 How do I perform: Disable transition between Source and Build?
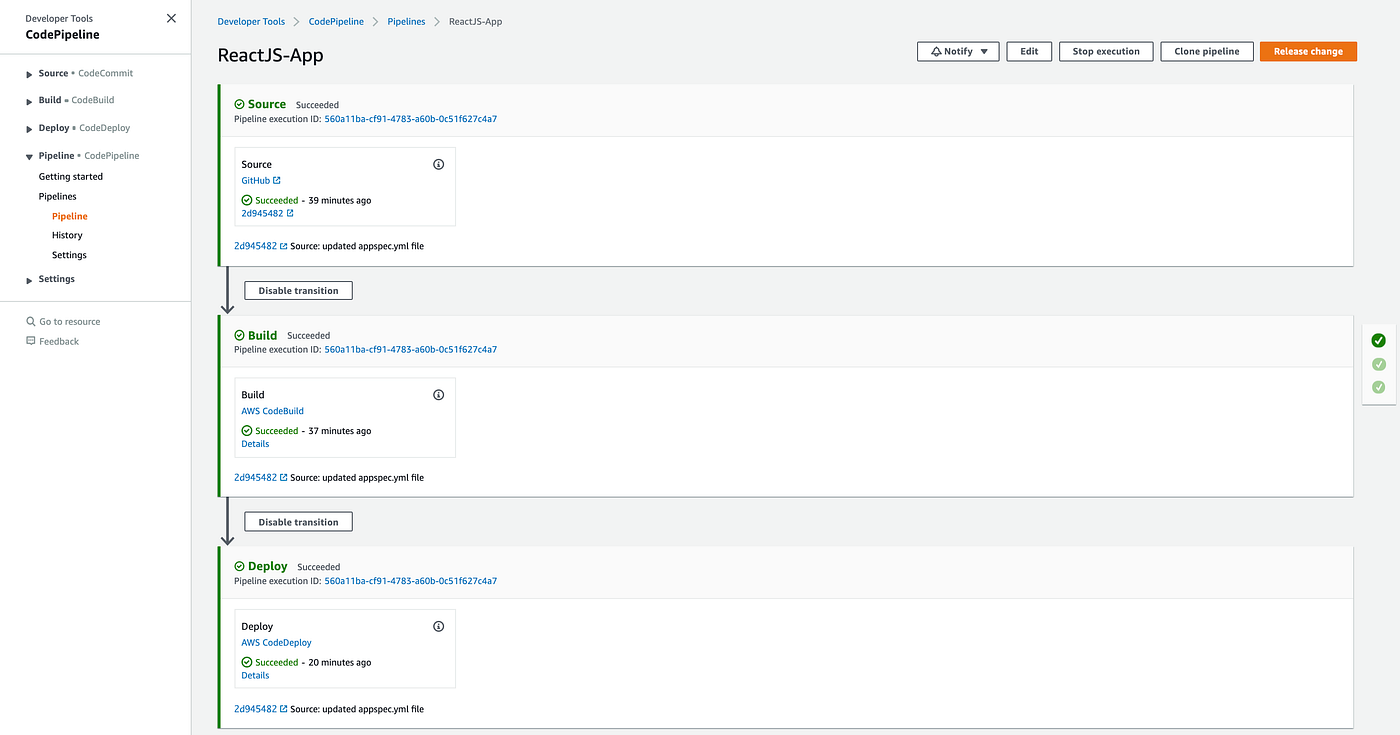point(298,291)
